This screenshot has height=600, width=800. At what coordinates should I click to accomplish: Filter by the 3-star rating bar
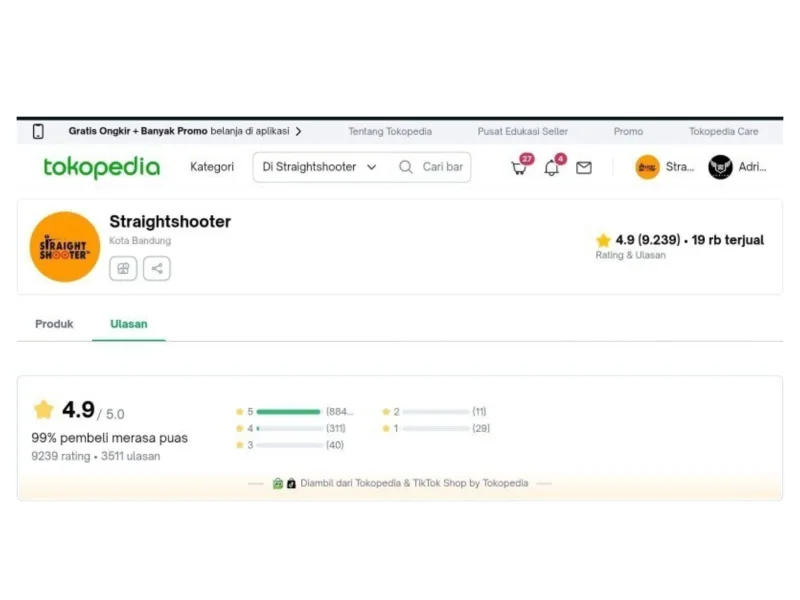pyautogui.click(x=289, y=445)
